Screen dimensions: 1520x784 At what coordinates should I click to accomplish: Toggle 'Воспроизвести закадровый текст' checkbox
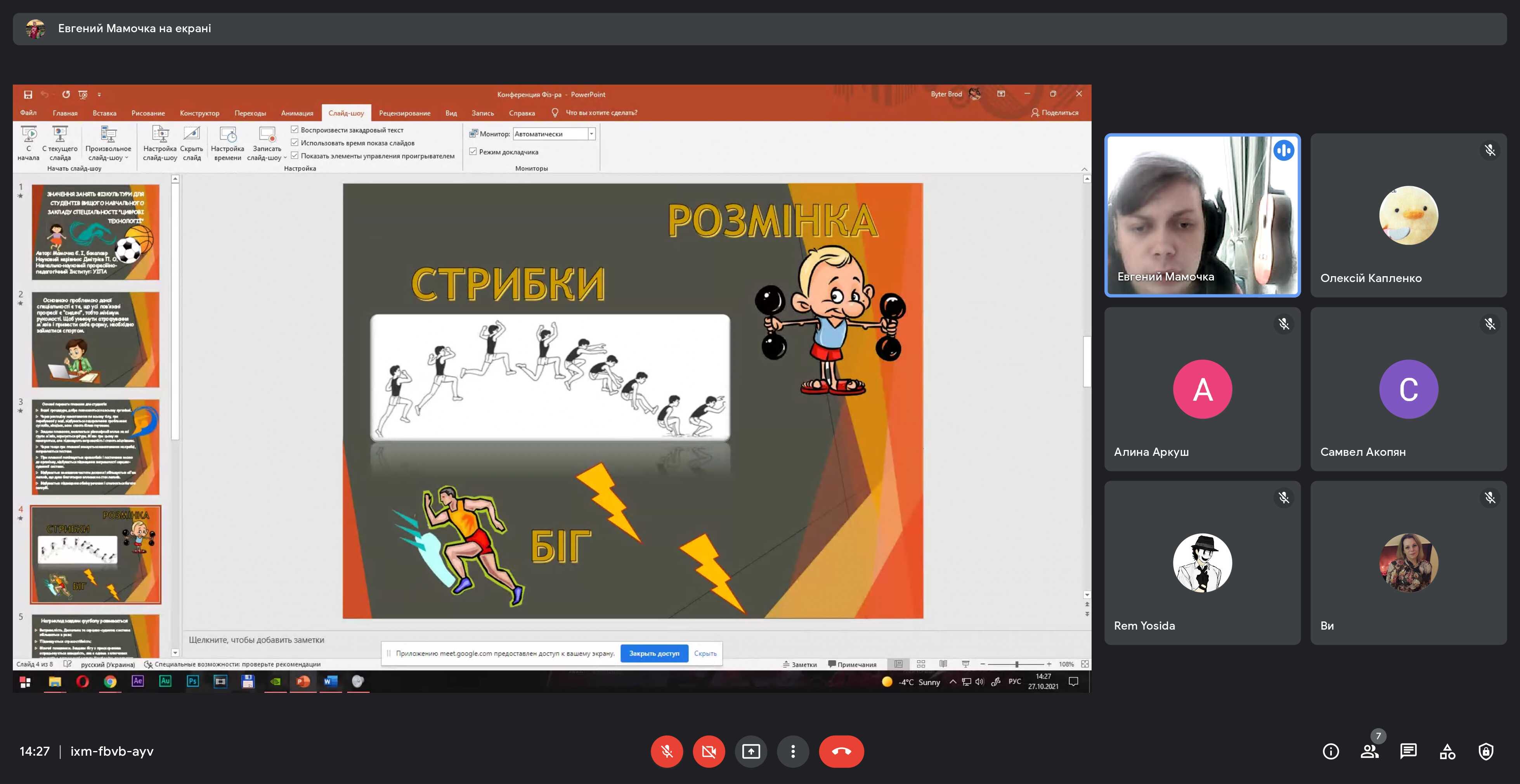pyautogui.click(x=295, y=130)
